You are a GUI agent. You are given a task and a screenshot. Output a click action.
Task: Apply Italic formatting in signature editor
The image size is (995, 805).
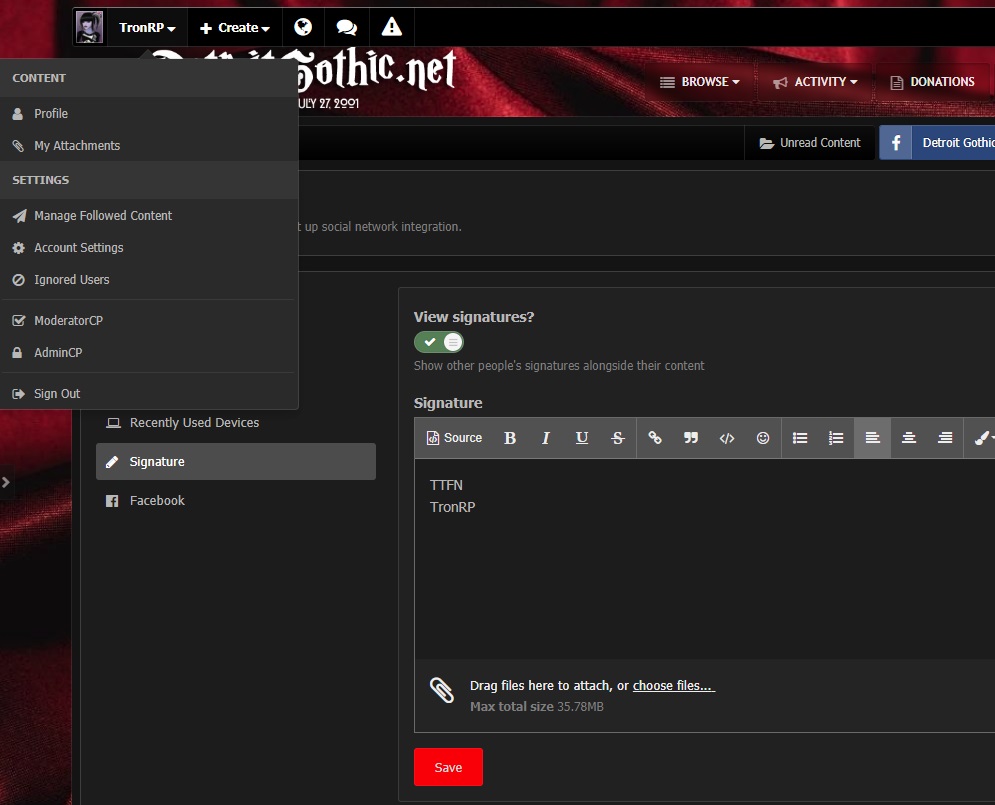(546, 438)
